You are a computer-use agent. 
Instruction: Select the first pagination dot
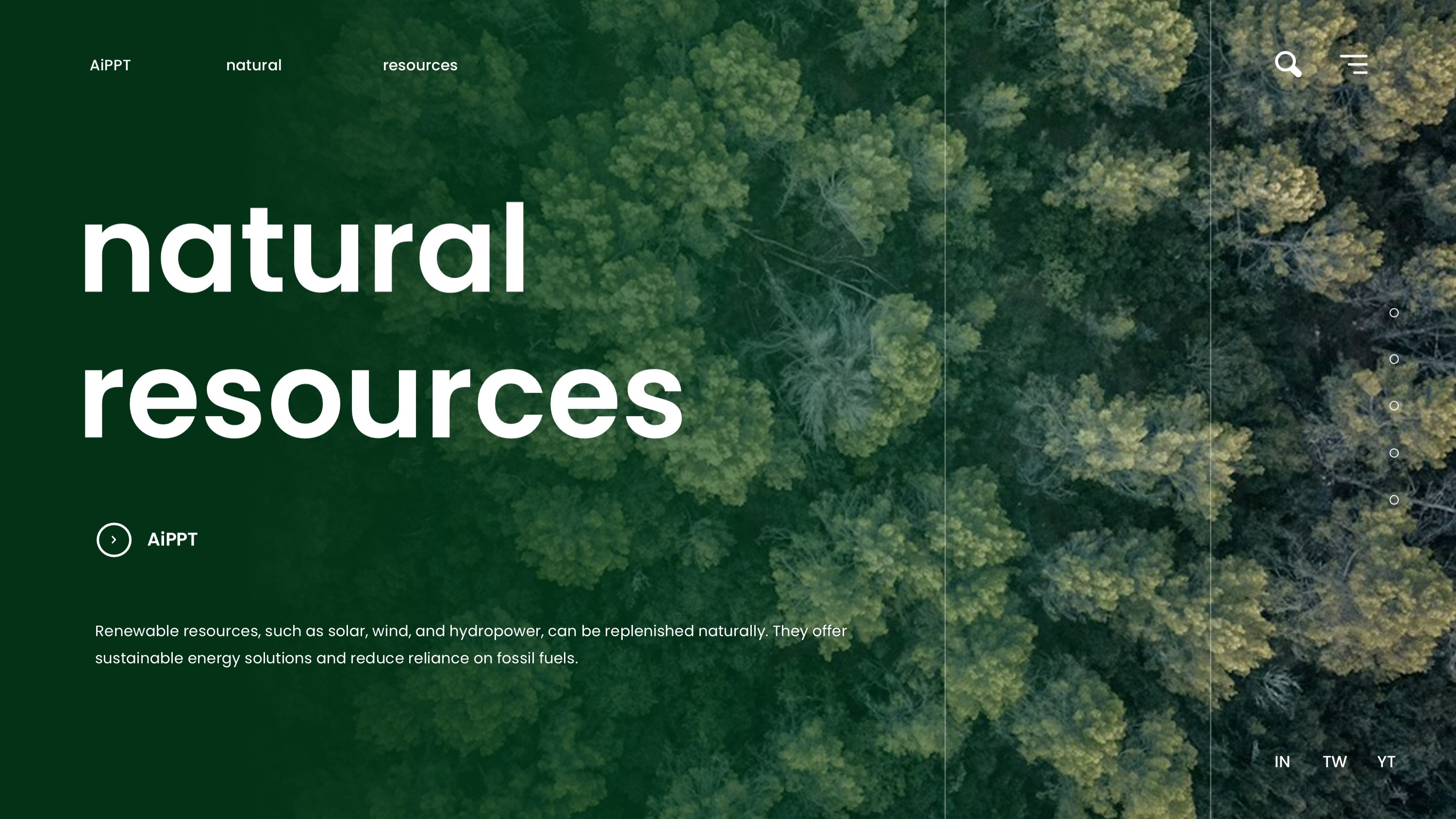[1394, 312]
